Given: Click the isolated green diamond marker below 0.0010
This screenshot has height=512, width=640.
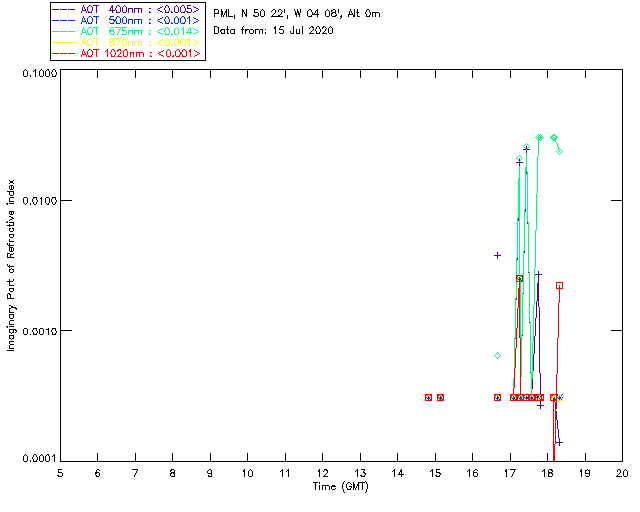Looking at the screenshot, I should pyautogui.click(x=497, y=356).
